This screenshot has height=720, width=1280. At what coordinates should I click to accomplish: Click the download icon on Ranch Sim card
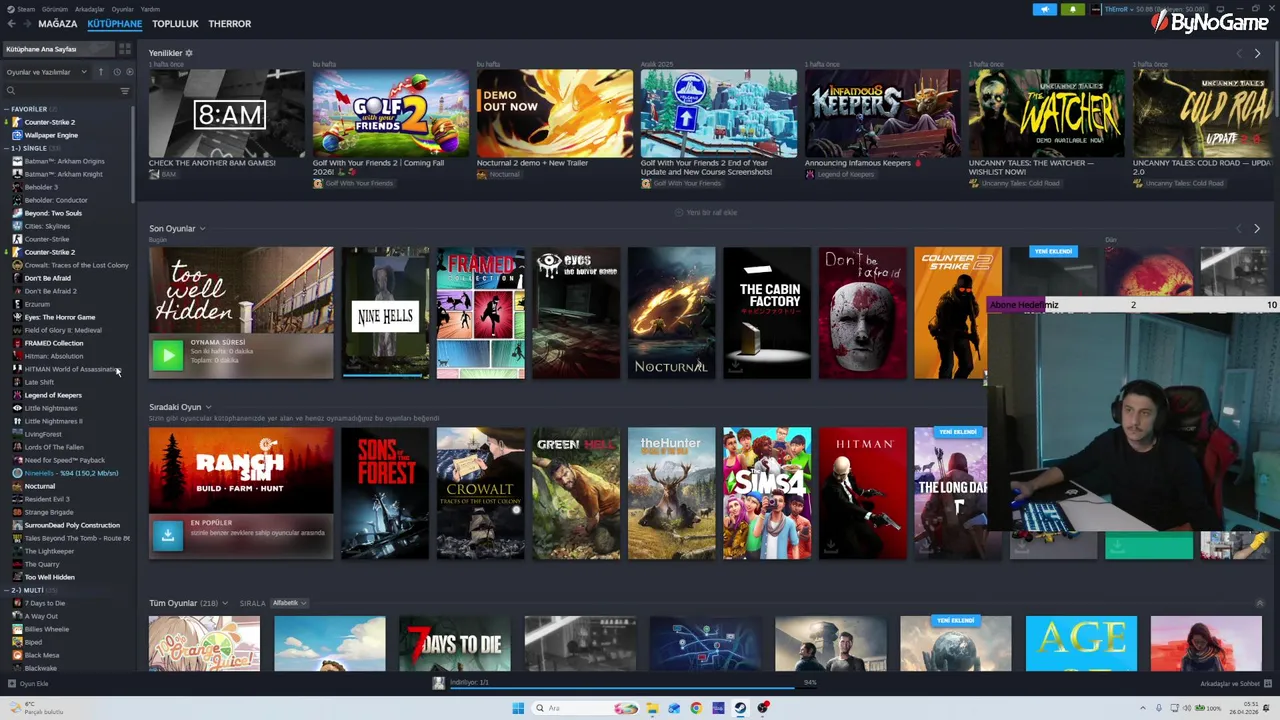point(168,535)
